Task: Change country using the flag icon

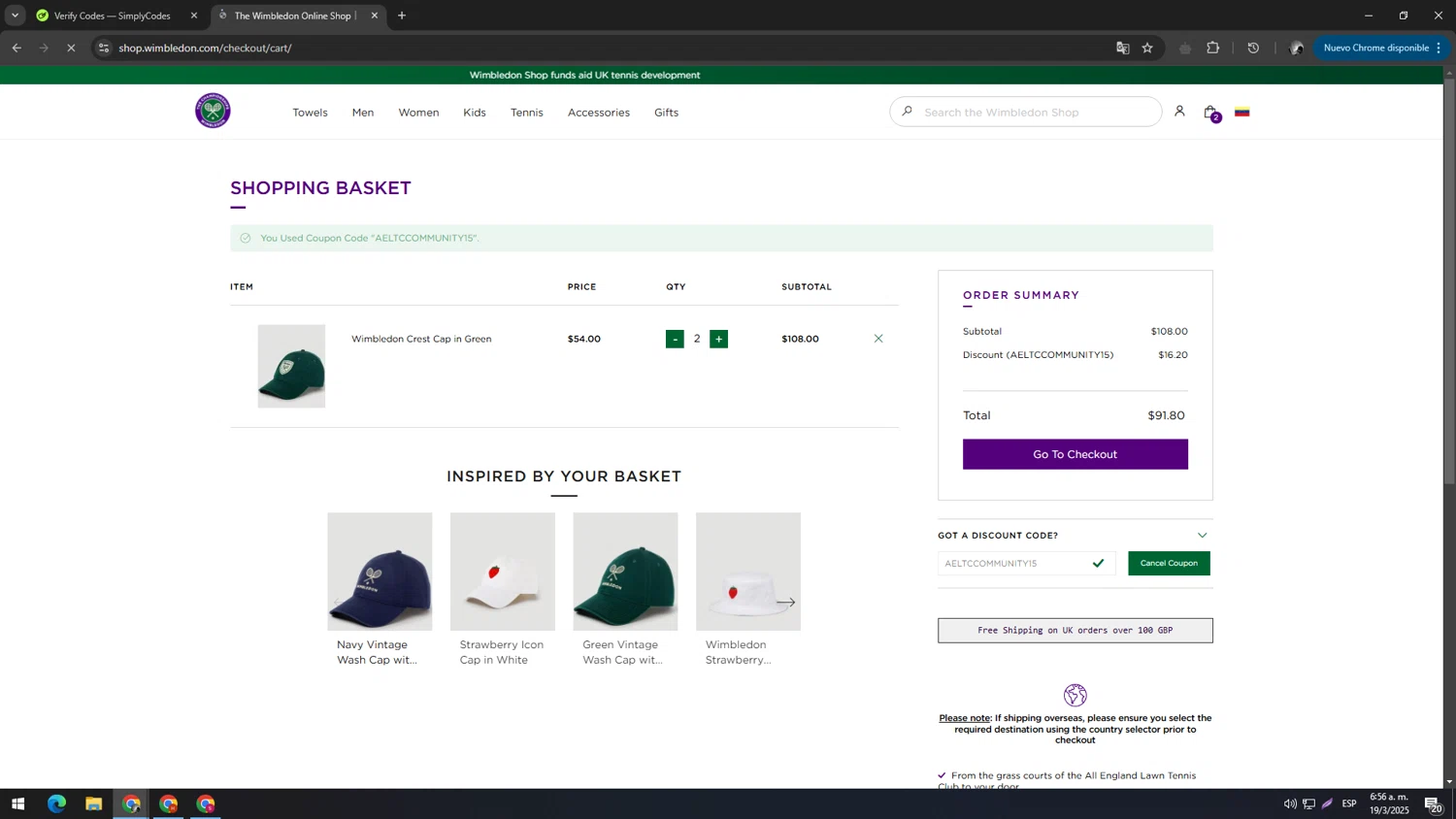Action: point(1241,113)
